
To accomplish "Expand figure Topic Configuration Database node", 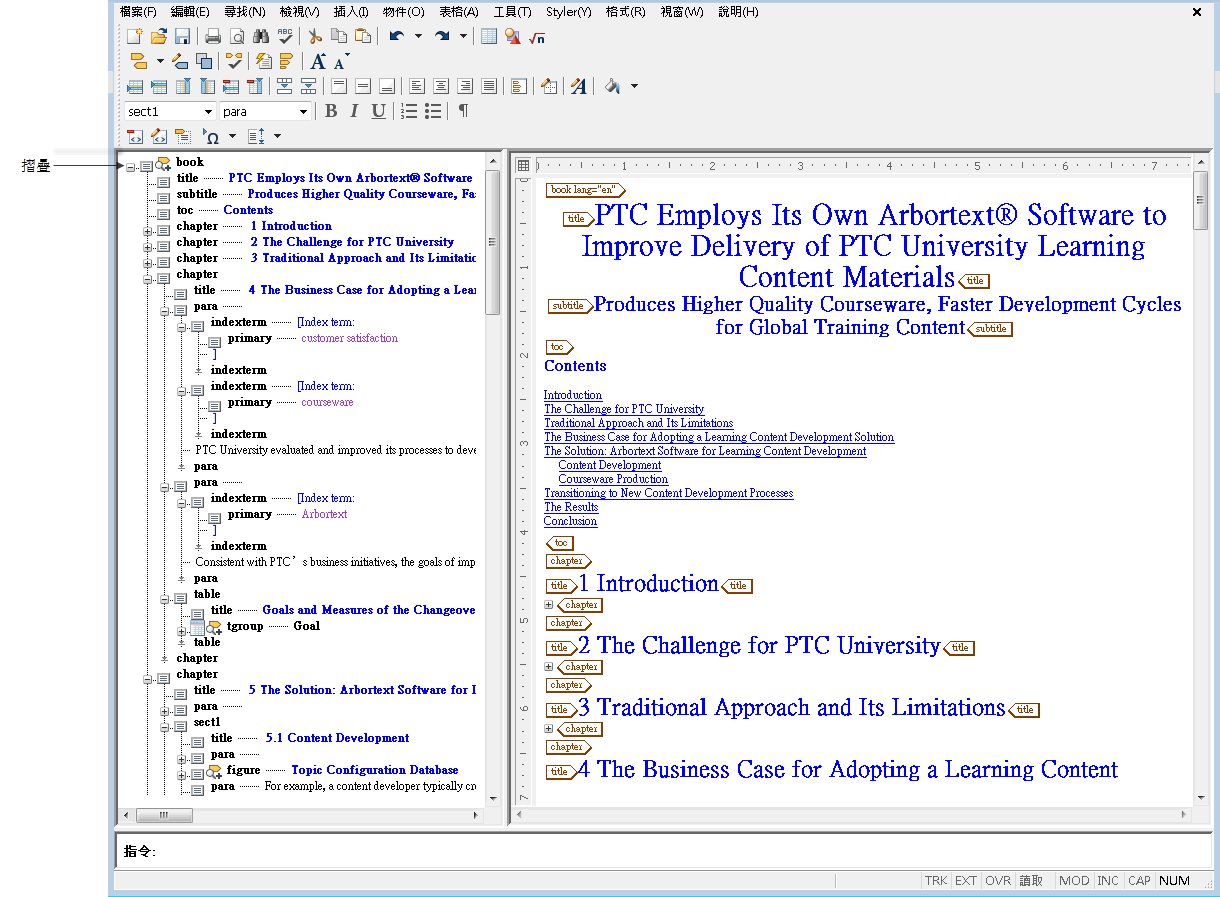I will point(182,774).
